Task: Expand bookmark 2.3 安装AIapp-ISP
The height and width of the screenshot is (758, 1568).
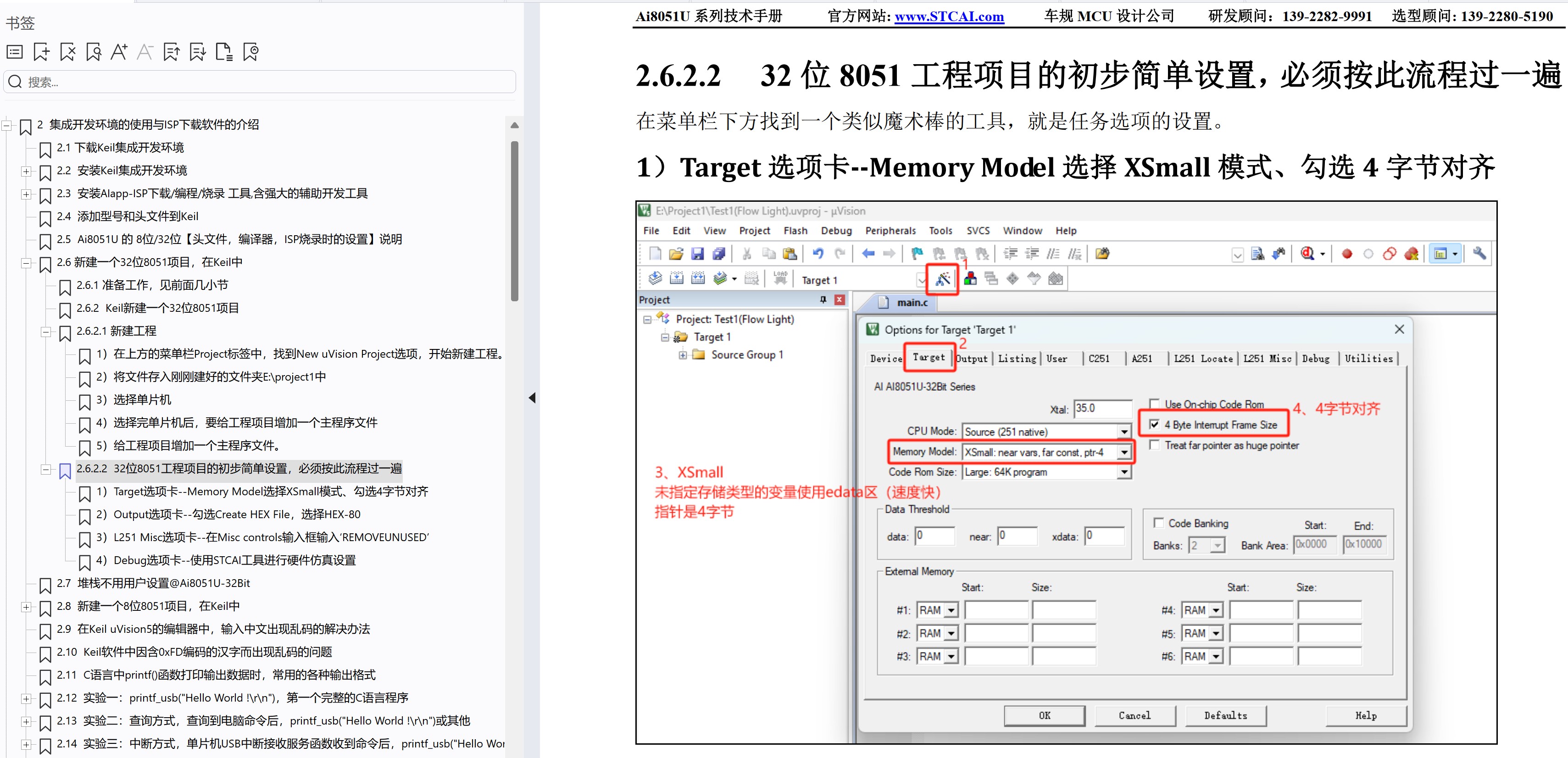Action: coord(26,195)
